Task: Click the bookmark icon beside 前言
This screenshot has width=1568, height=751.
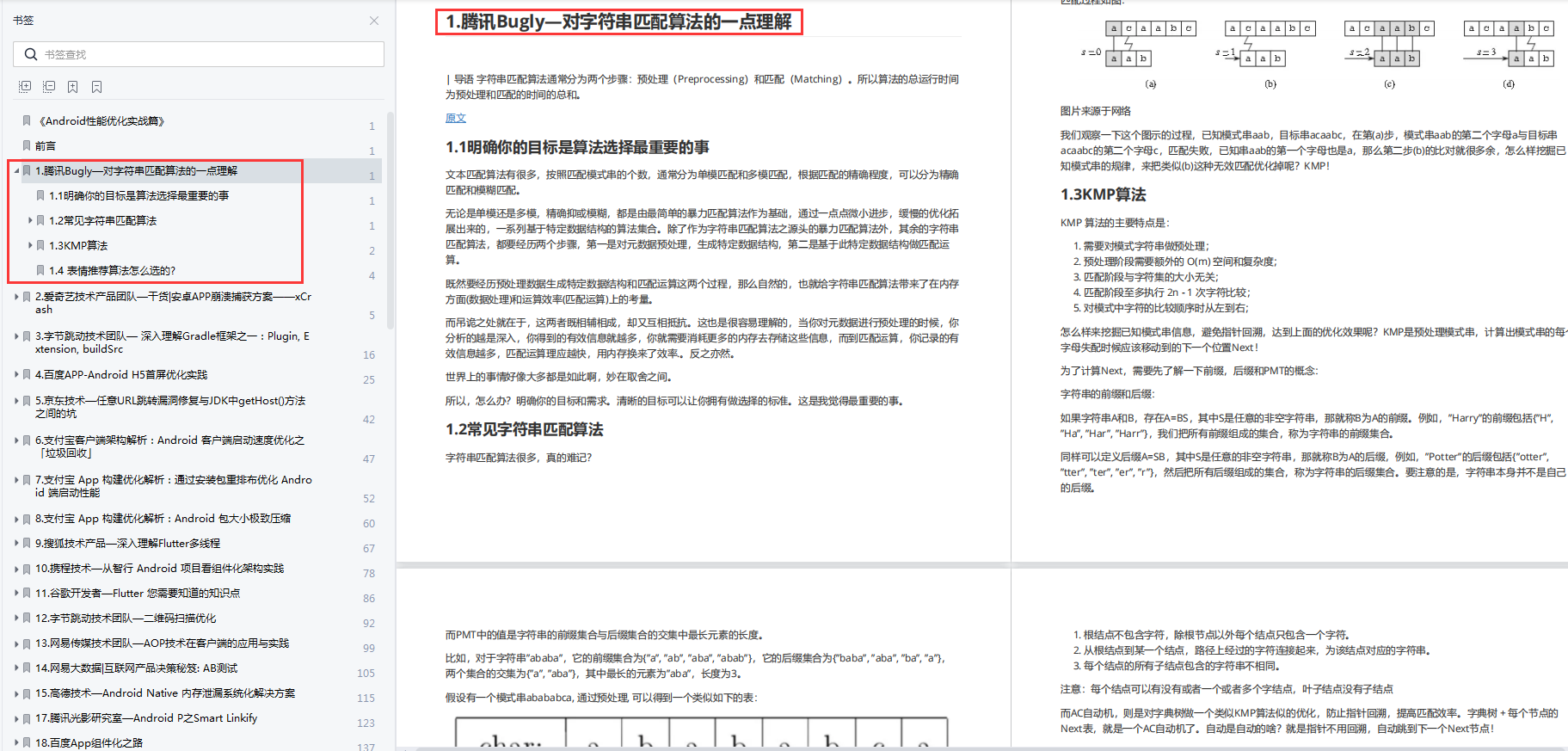Action: [27, 146]
